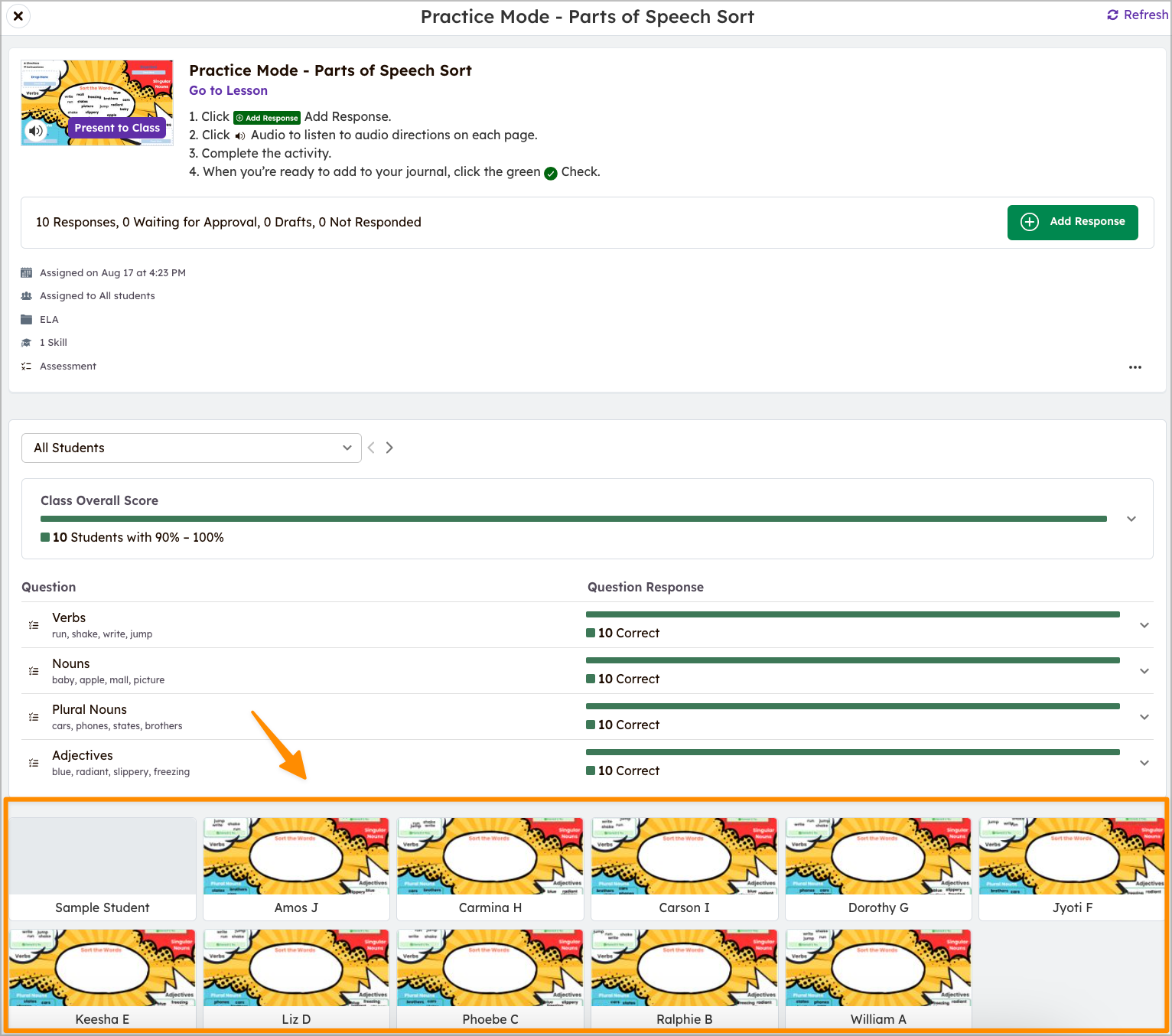
Task: Open Dorothy G's response thumbnail
Action: [877, 857]
